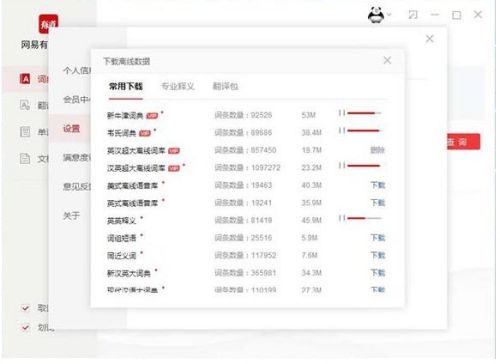
Task: Open the dictionary icon in left sidebar
Action: point(25,79)
